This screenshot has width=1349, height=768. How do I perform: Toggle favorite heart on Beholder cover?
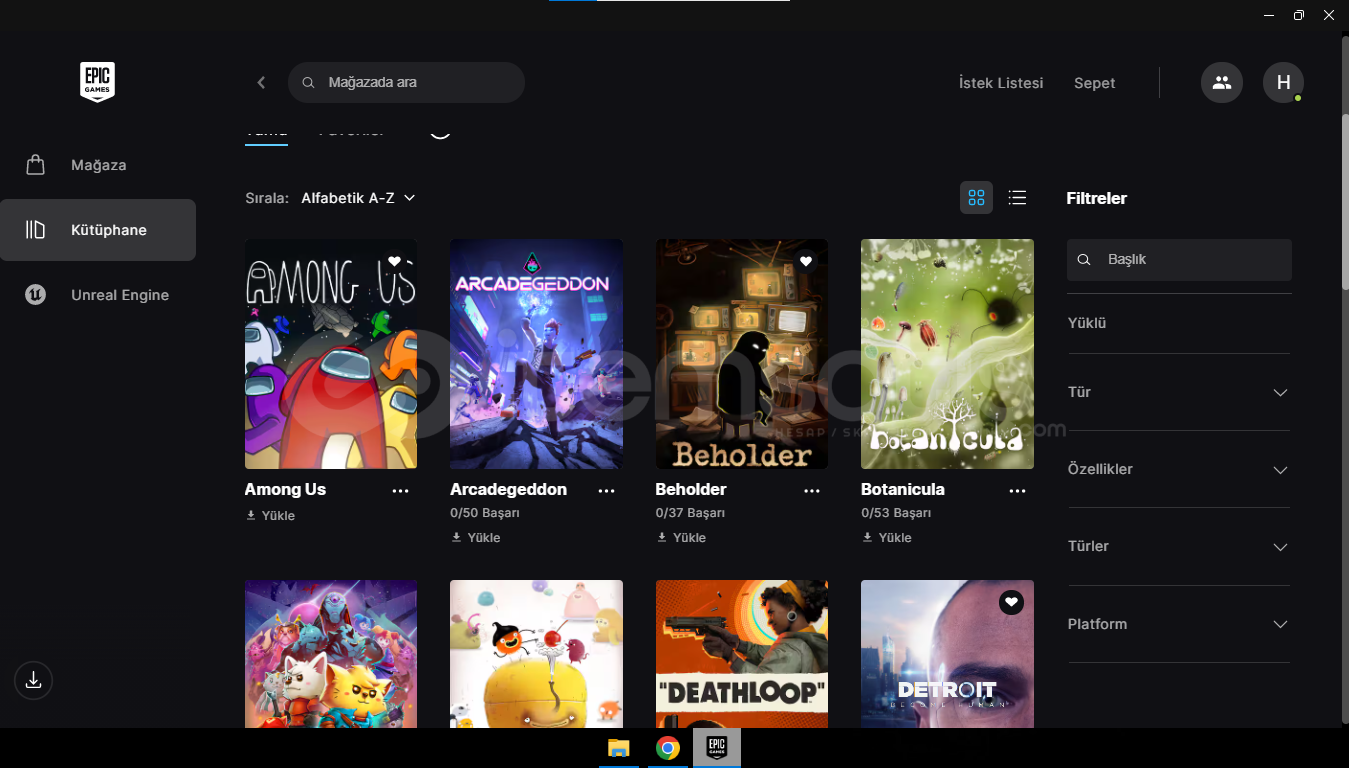pos(806,261)
